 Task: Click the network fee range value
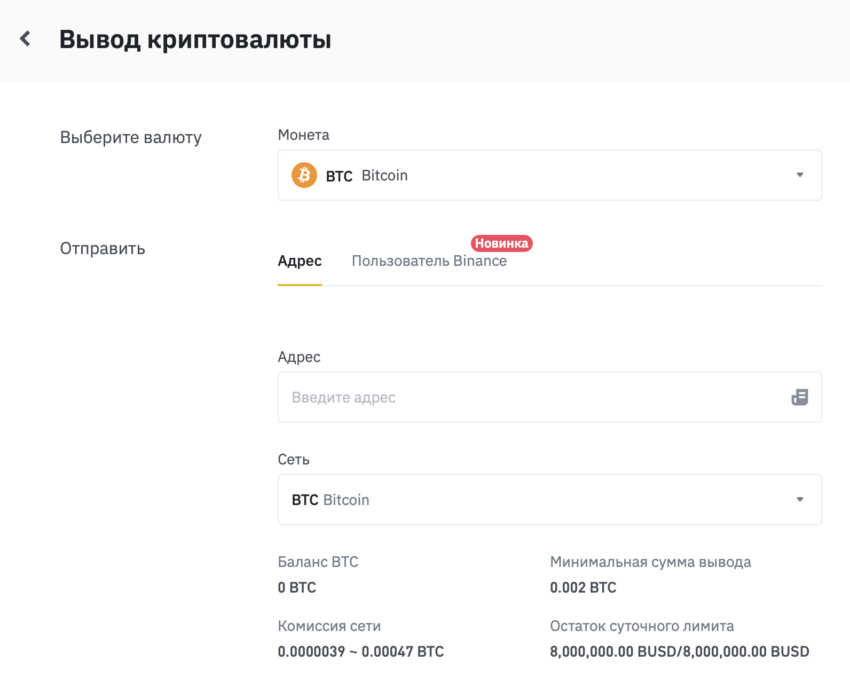pyautogui.click(x=360, y=652)
